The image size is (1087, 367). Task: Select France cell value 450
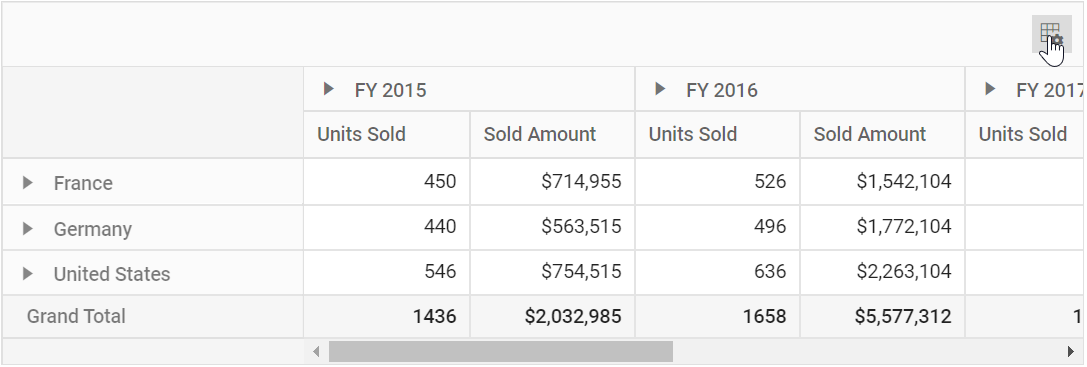tap(387, 182)
